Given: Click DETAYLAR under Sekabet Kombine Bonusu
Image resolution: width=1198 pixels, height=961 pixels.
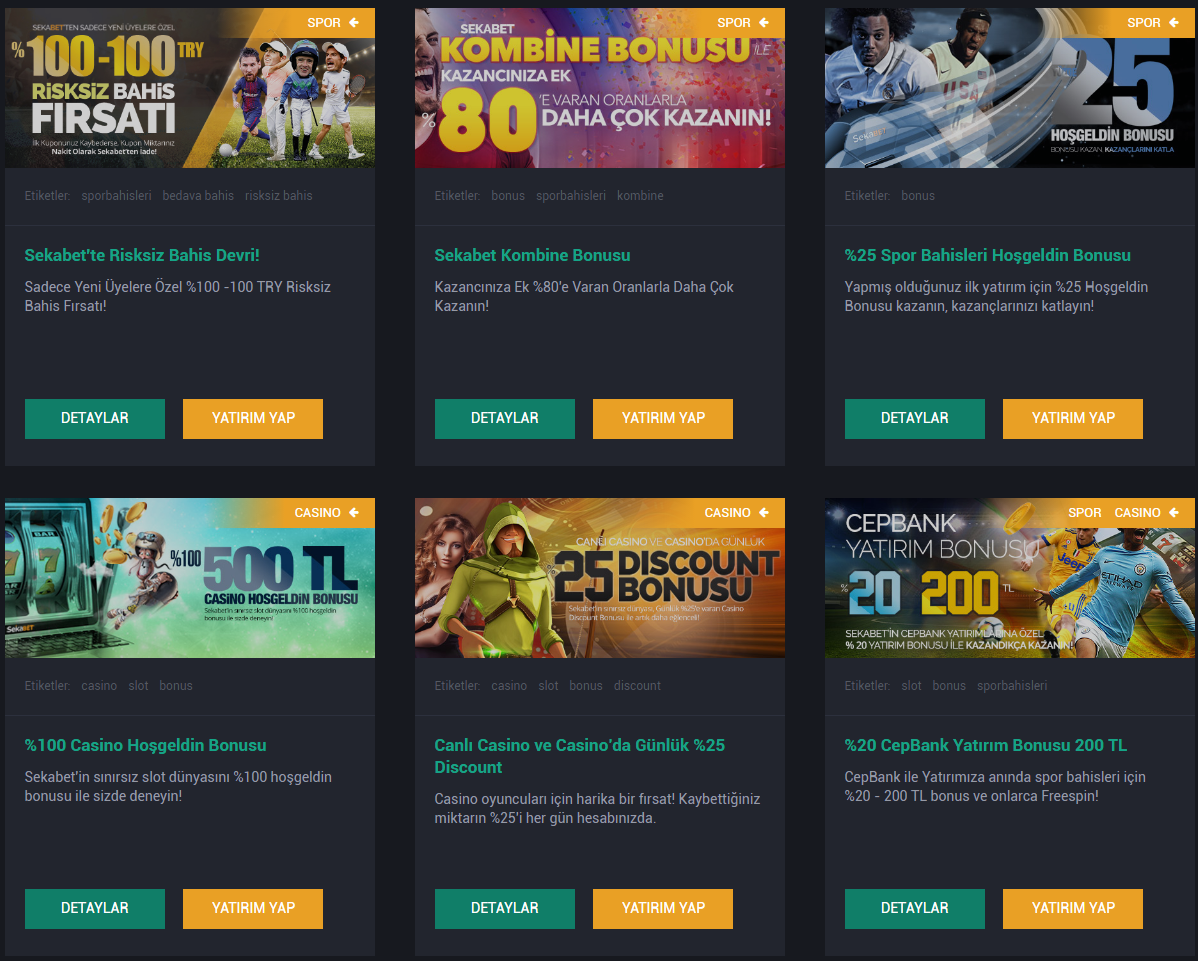Looking at the screenshot, I should [x=504, y=419].
